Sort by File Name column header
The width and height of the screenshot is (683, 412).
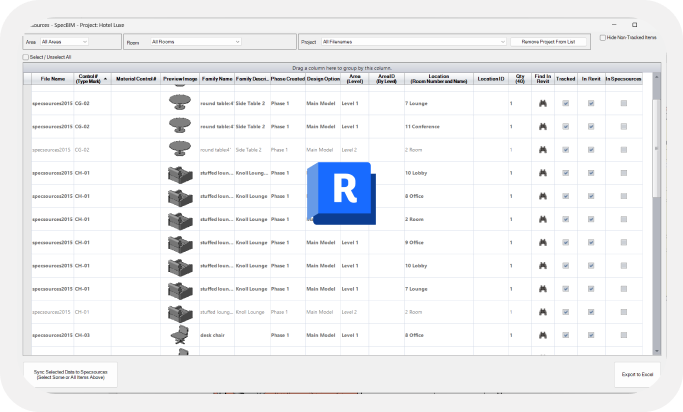tap(53, 79)
